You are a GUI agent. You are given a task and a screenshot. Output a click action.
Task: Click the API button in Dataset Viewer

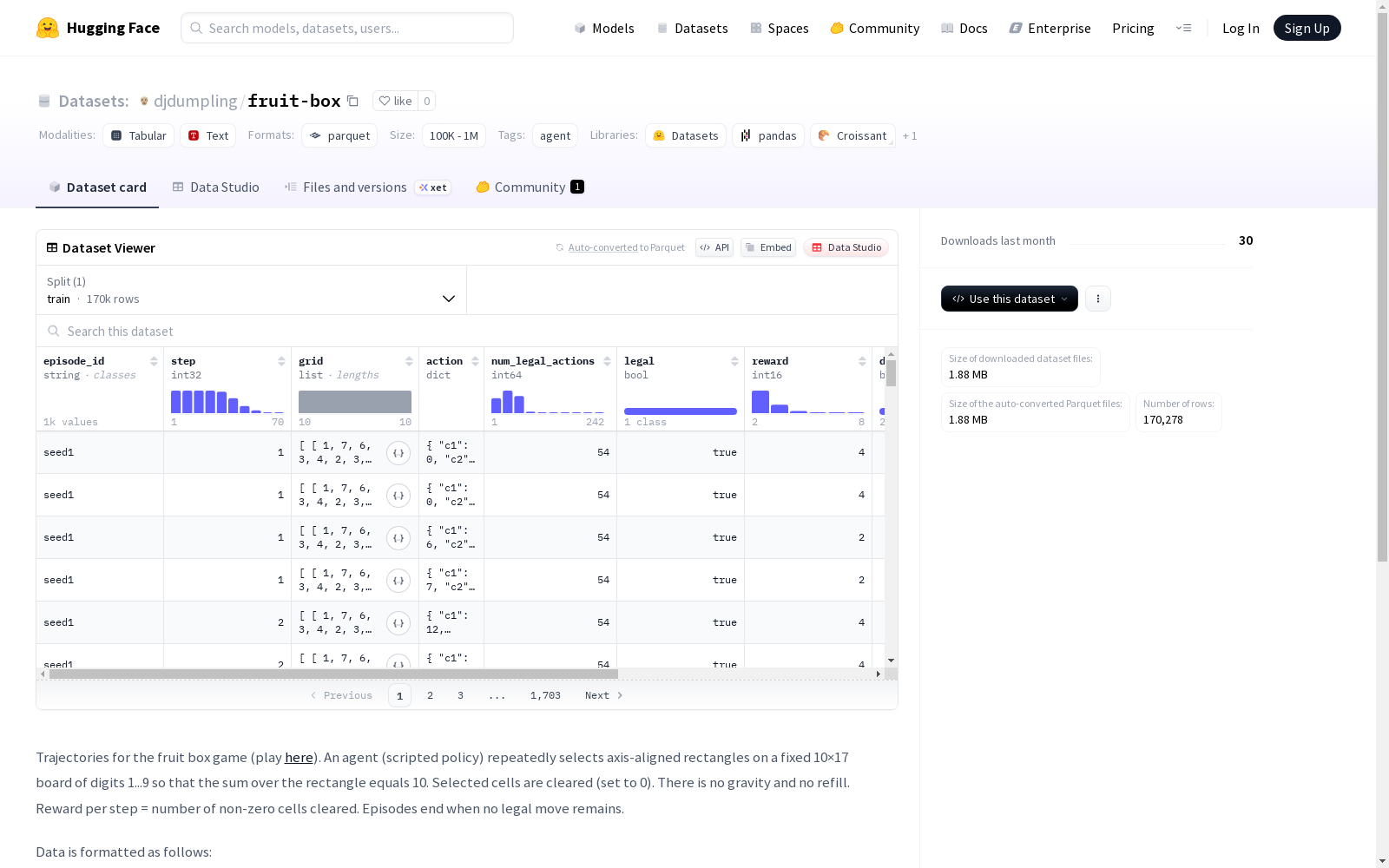click(714, 247)
